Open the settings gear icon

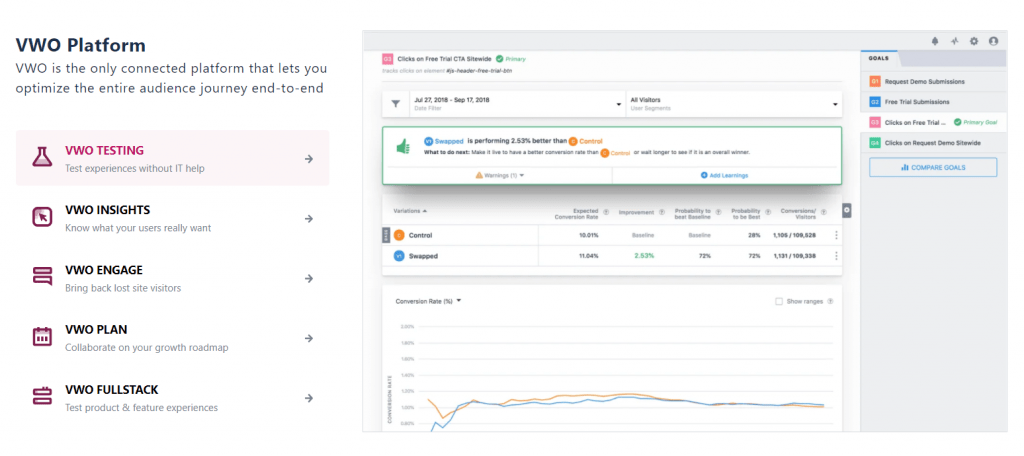(974, 41)
